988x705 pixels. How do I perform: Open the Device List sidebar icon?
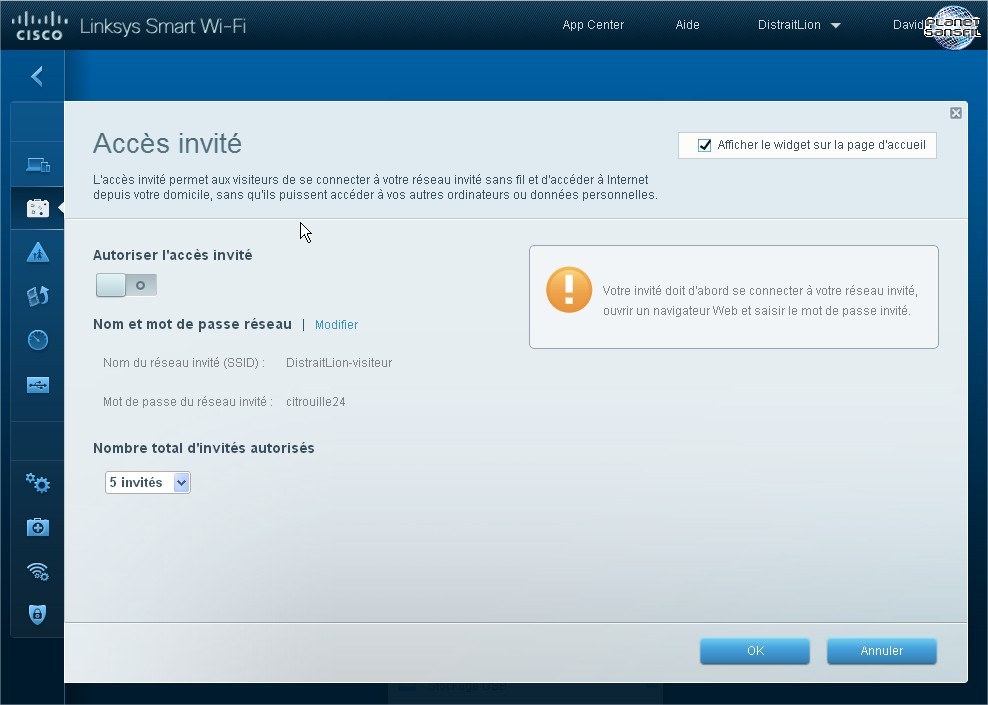[x=38, y=164]
